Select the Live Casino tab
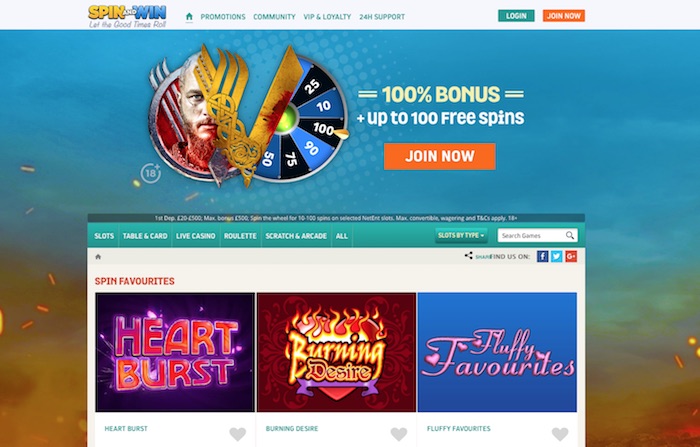Image resolution: width=700 pixels, height=447 pixels. [196, 236]
